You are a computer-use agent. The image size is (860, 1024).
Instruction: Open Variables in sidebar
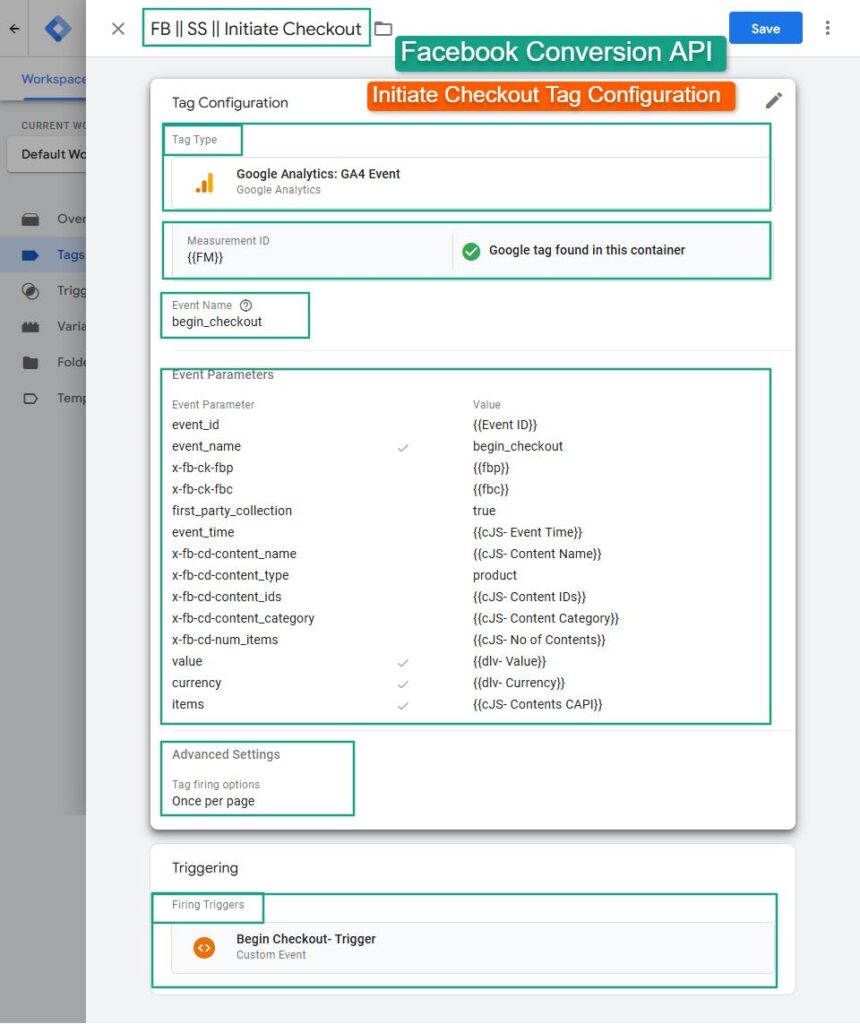pyautogui.click(x=43, y=326)
